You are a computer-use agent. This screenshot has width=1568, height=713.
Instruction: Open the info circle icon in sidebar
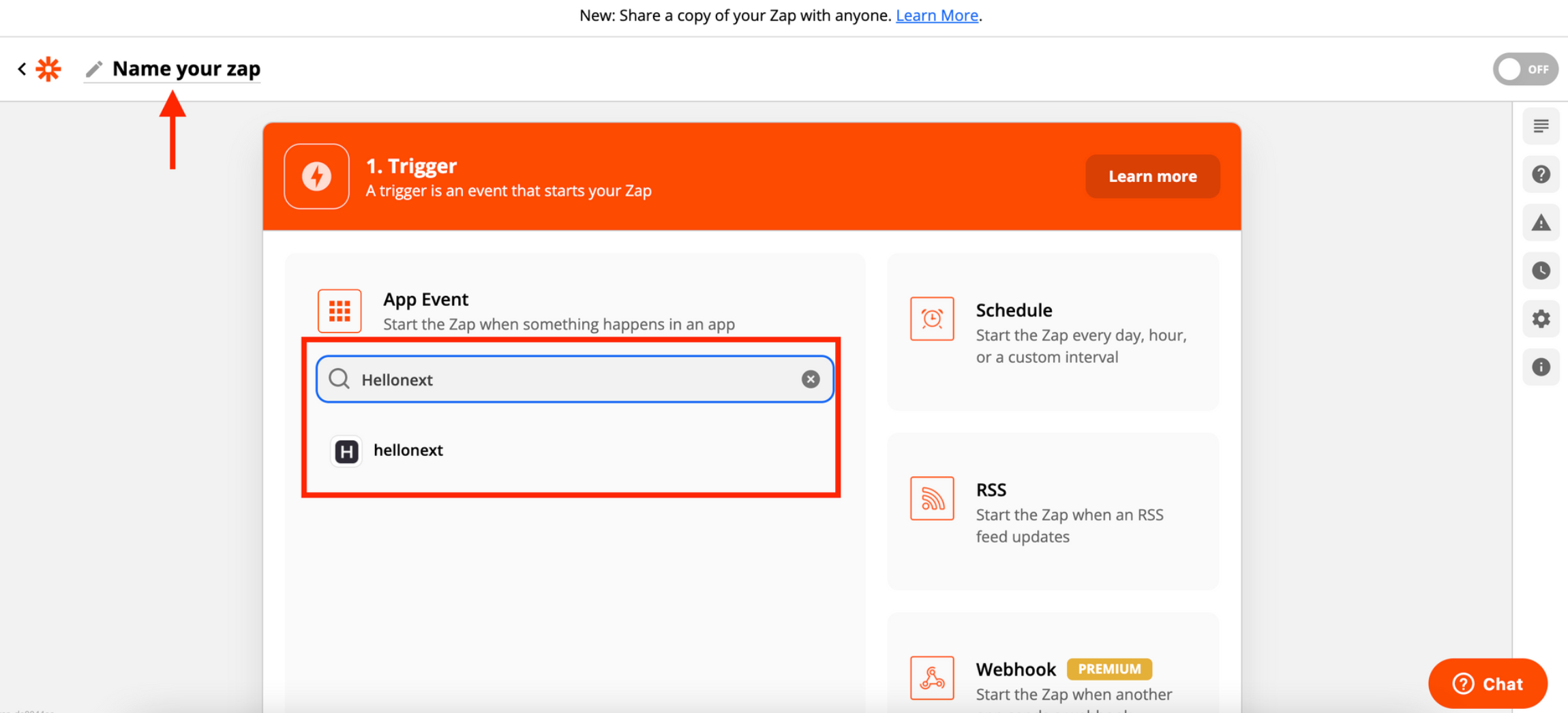1541,367
